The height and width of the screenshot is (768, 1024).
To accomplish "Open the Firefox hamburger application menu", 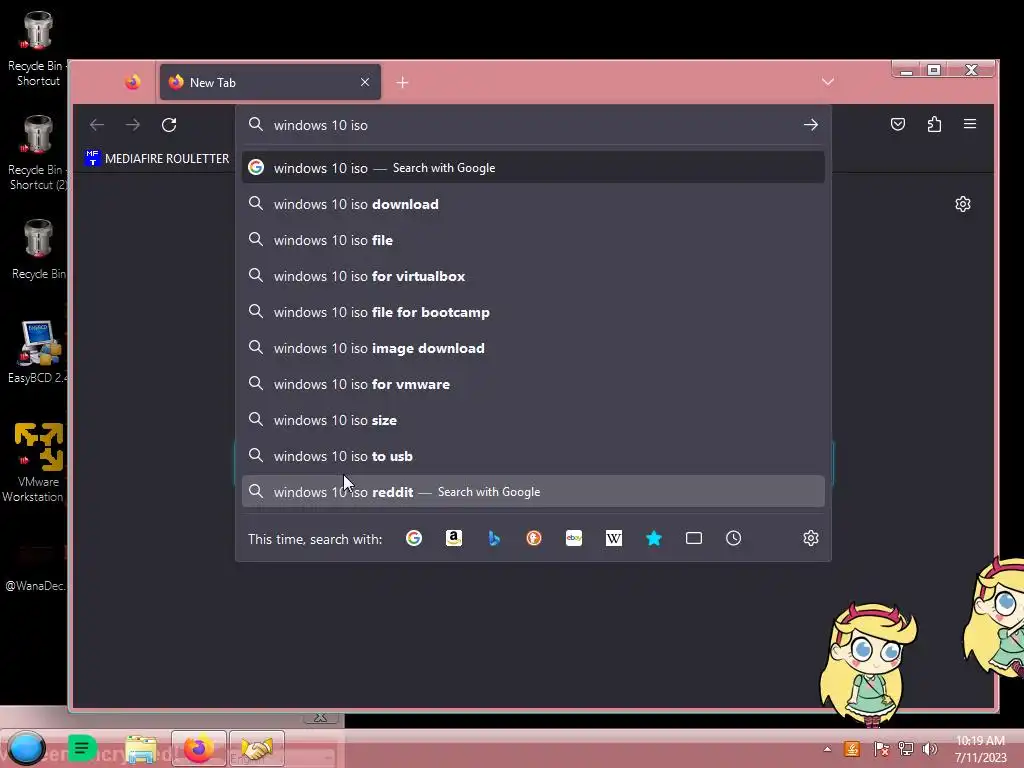I will point(970,124).
